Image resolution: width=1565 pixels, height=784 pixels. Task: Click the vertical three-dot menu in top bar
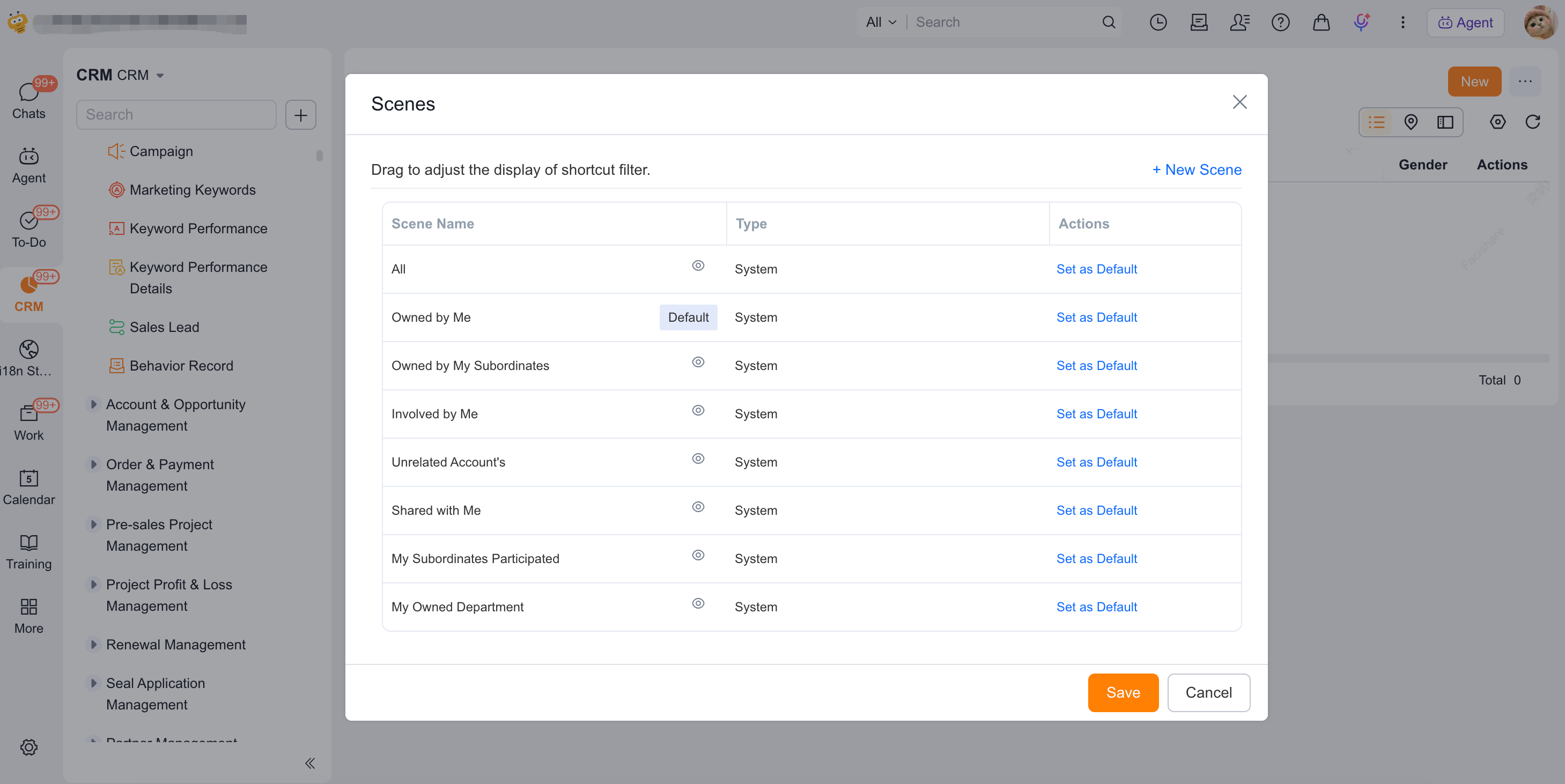(1402, 23)
